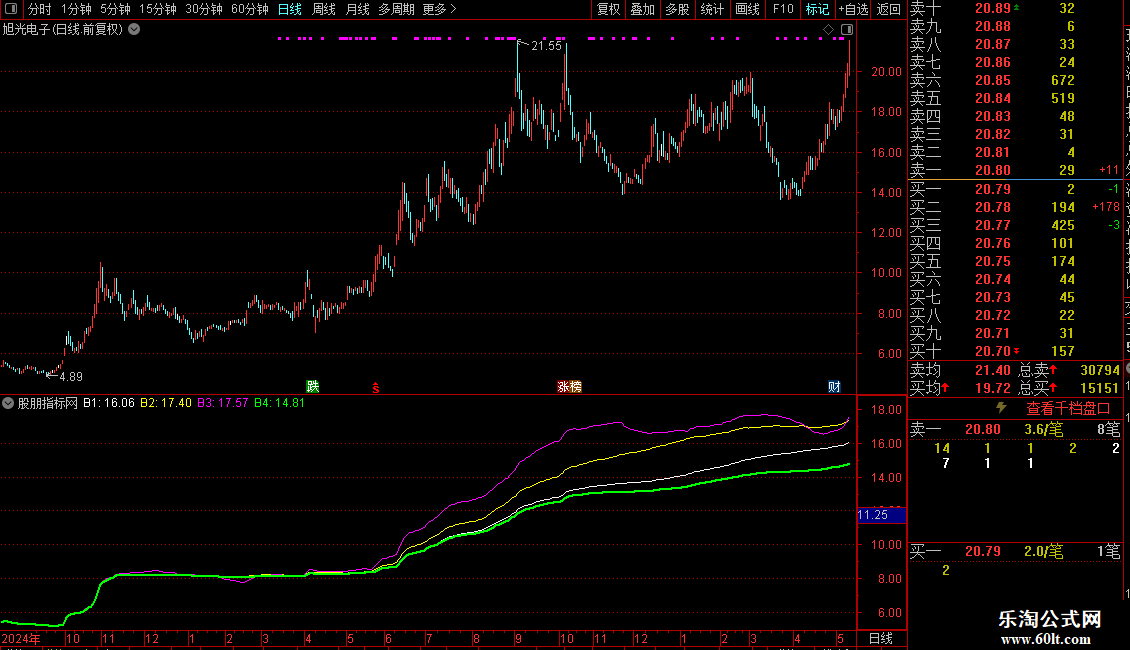Image resolution: width=1130 pixels, height=650 pixels.
Task: Select the 5分钟 period tab
Action: (115, 9)
